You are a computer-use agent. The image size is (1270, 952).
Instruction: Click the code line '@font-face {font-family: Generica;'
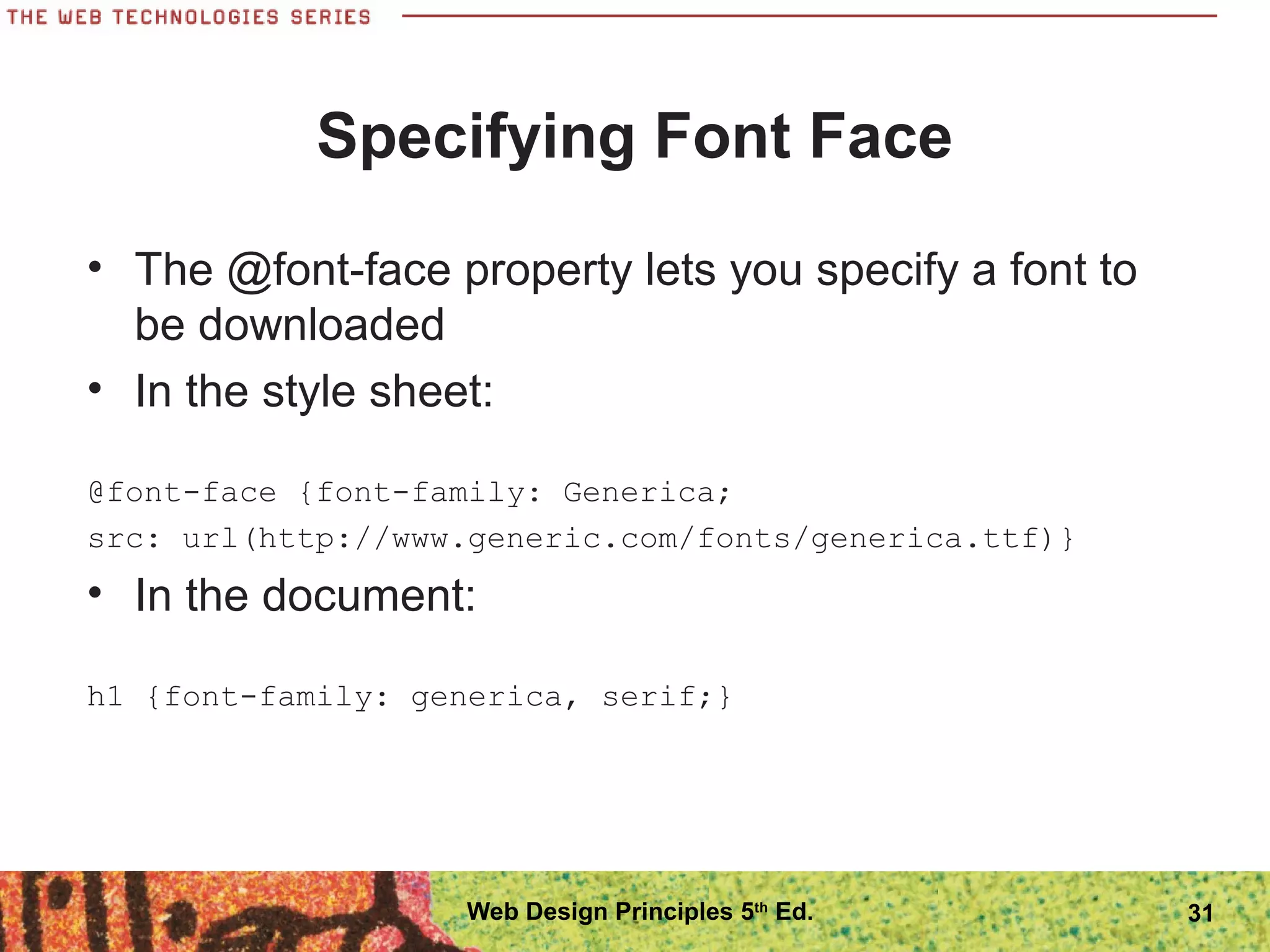[x=410, y=493]
